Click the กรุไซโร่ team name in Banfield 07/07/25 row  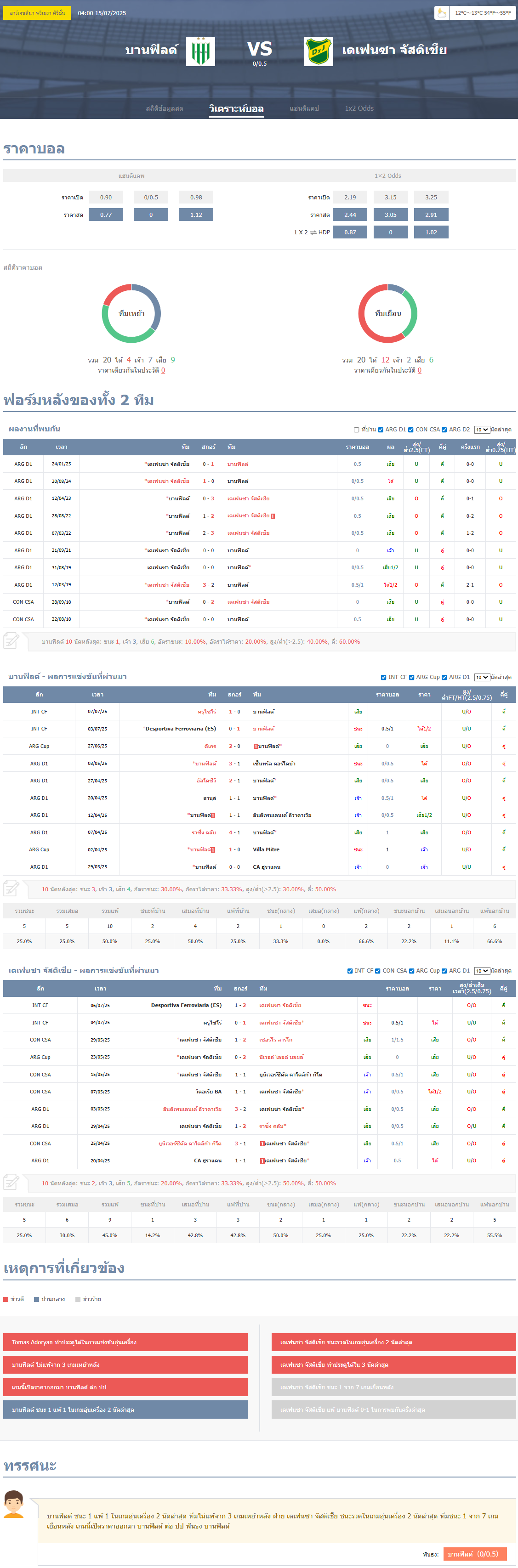pyautogui.click(x=207, y=712)
